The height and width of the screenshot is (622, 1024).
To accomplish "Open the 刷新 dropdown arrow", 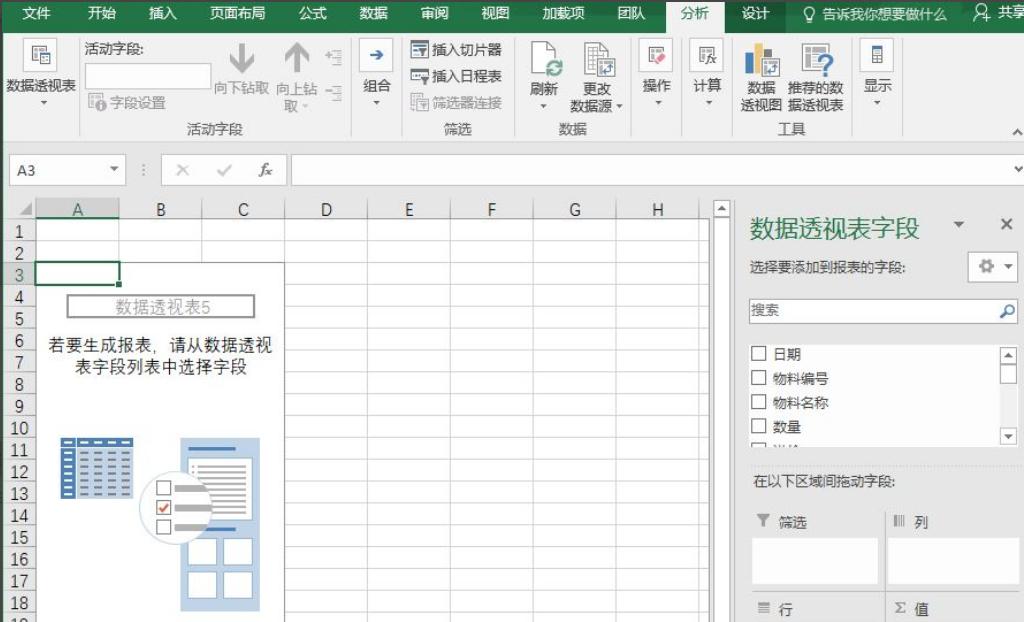I will (x=543, y=106).
